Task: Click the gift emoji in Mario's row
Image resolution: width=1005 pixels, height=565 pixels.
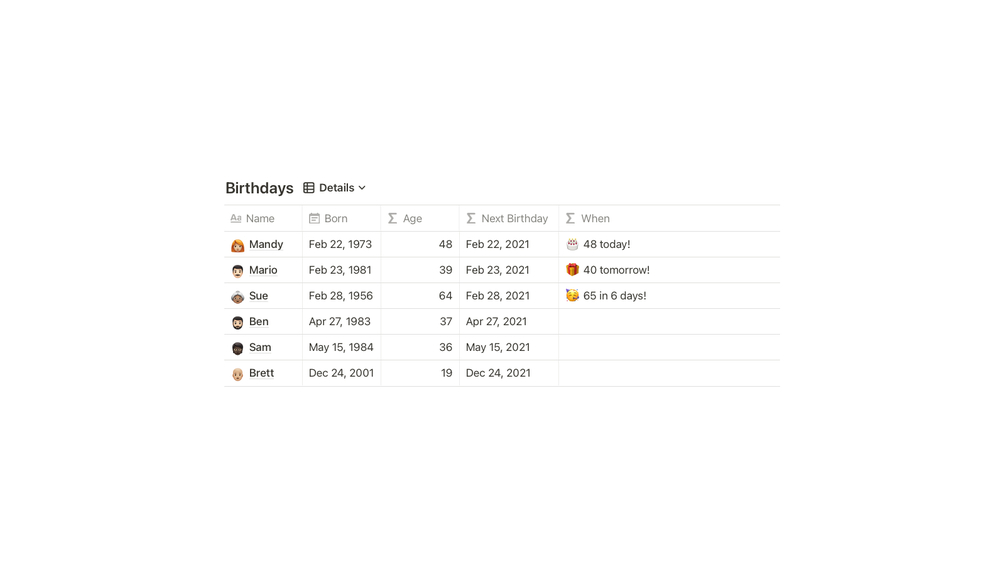Action: [x=572, y=270]
